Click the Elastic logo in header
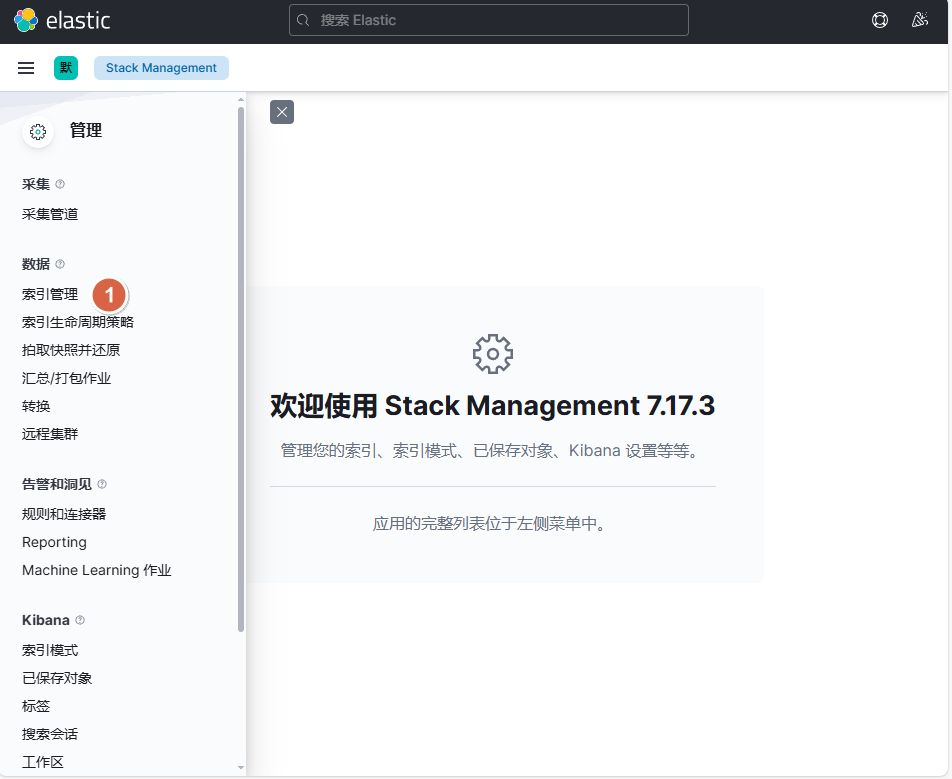Image resolution: width=952 pixels, height=779 pixels. pos(62,21)
